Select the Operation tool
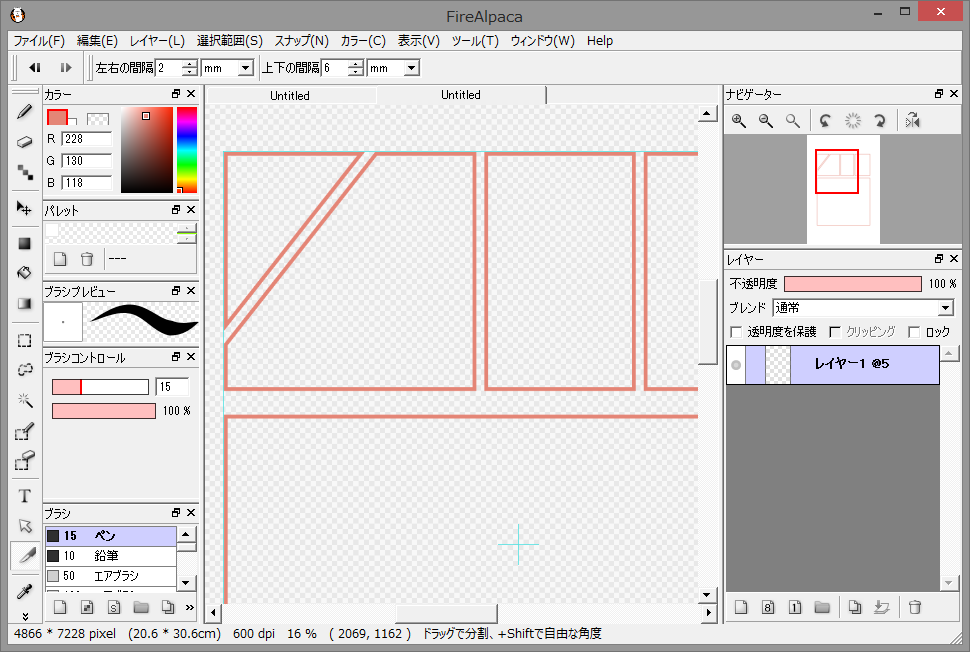Screen dimensions: 970x652 click(24, 526)
